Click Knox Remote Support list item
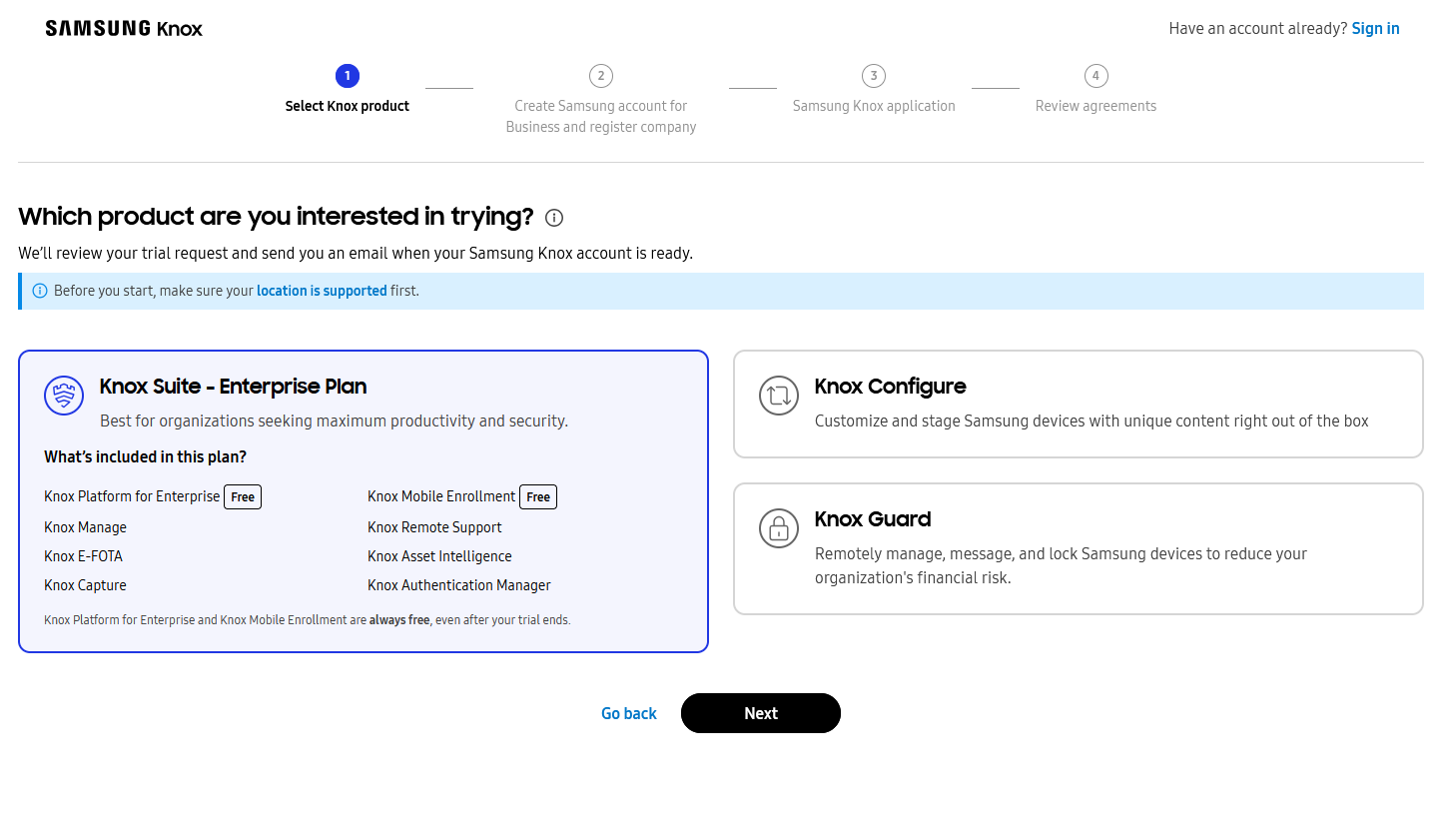Viewport: 1456px width, 839px height. (x=434, y=527)
